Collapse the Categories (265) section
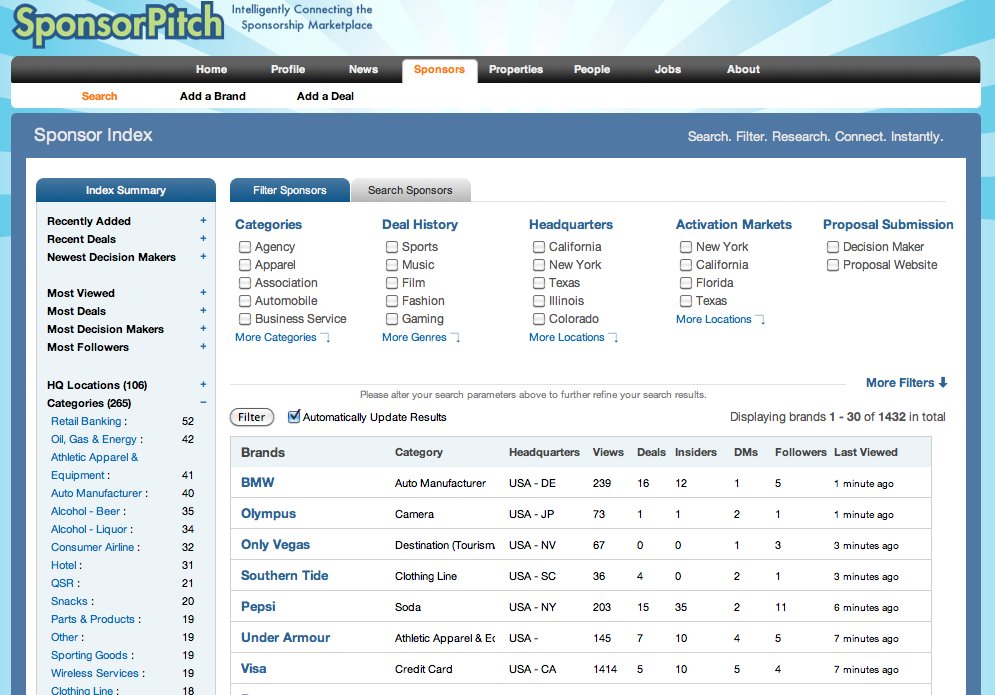The image size is (995, 695). pyautogui.click(x=203, y=402)
